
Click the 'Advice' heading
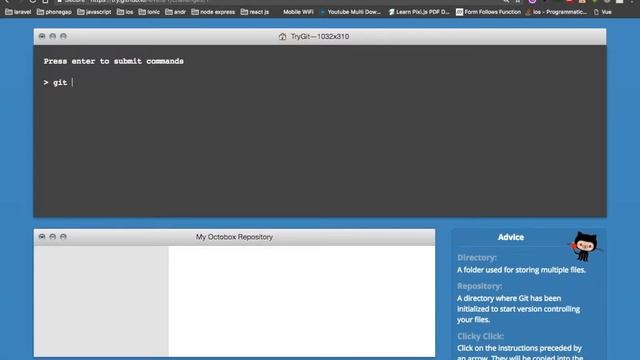tap(511, 237)
